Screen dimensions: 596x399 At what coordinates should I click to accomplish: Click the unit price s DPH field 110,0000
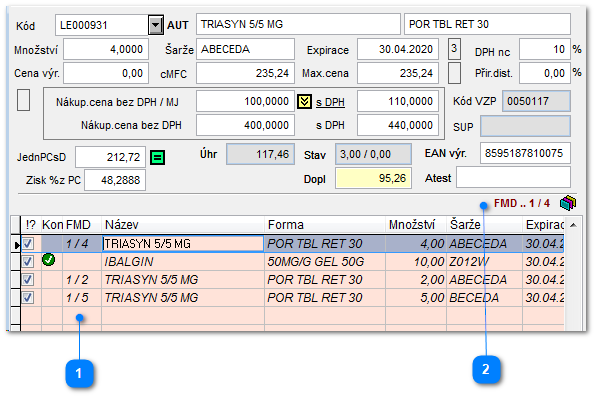pyautogui.click(x=398, y=101)
